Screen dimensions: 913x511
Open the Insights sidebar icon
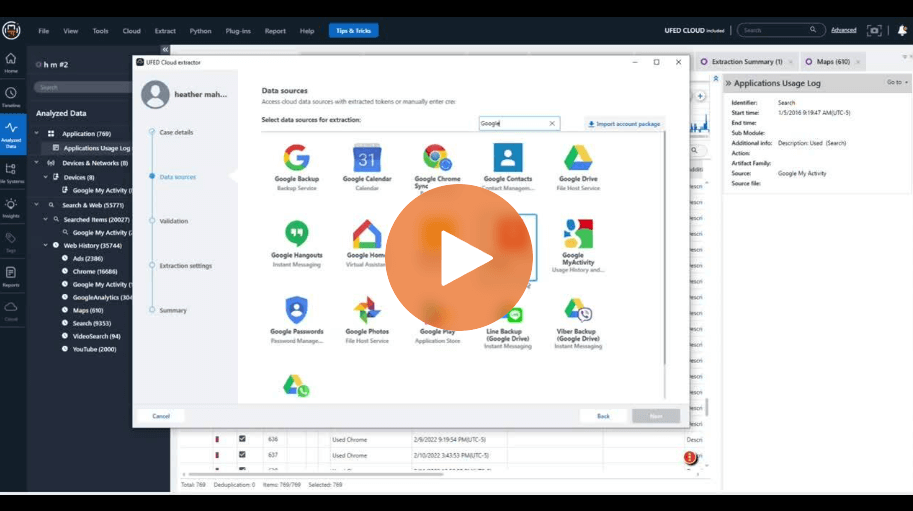pos(11,208)
